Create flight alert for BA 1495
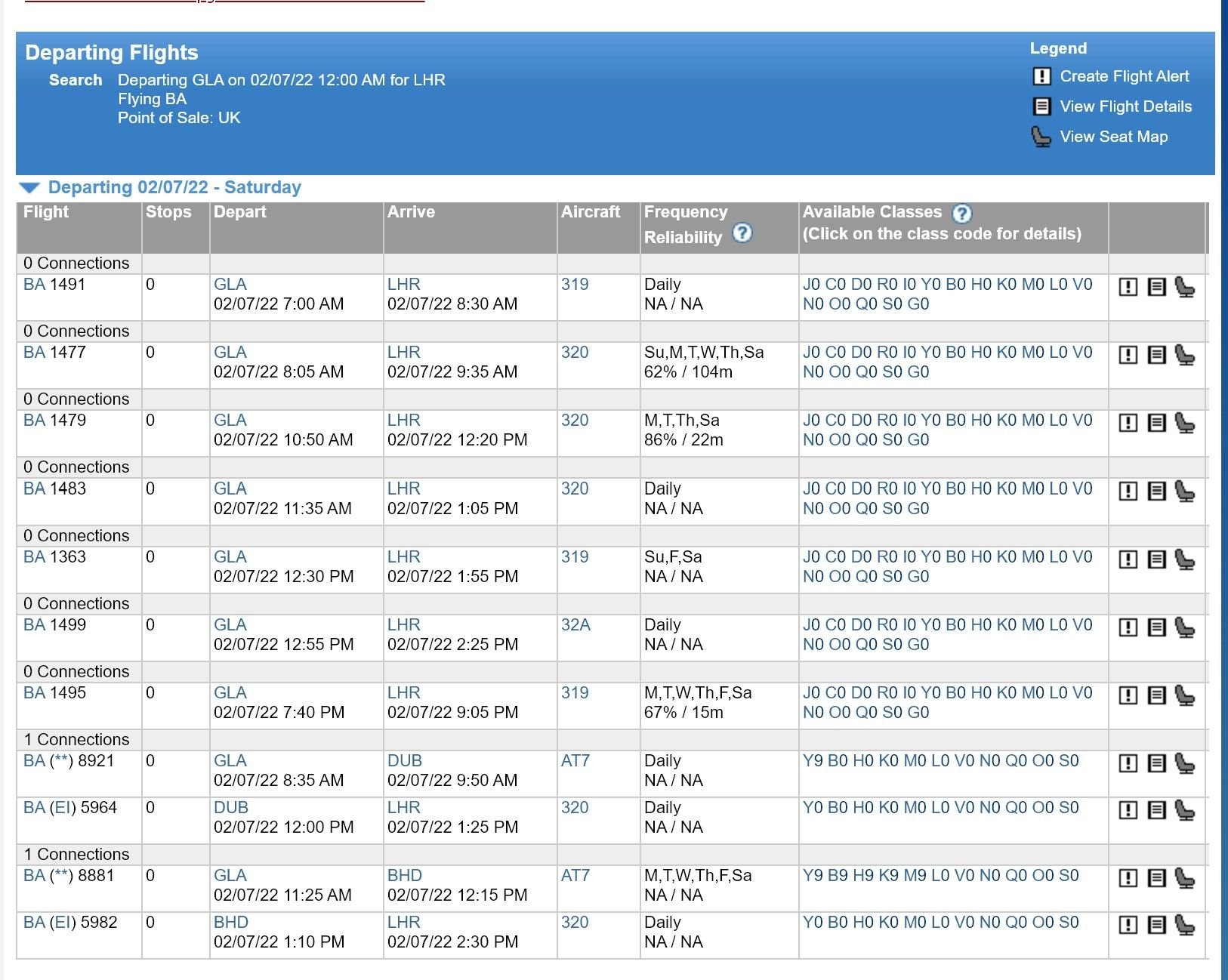 1128,695
